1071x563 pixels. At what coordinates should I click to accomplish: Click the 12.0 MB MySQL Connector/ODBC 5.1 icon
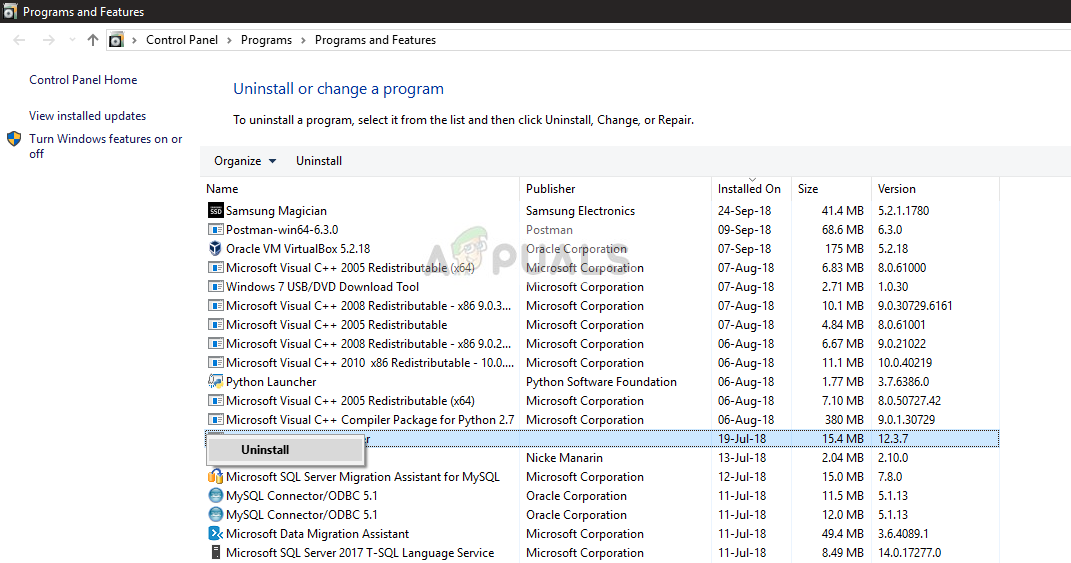point(215,514)
